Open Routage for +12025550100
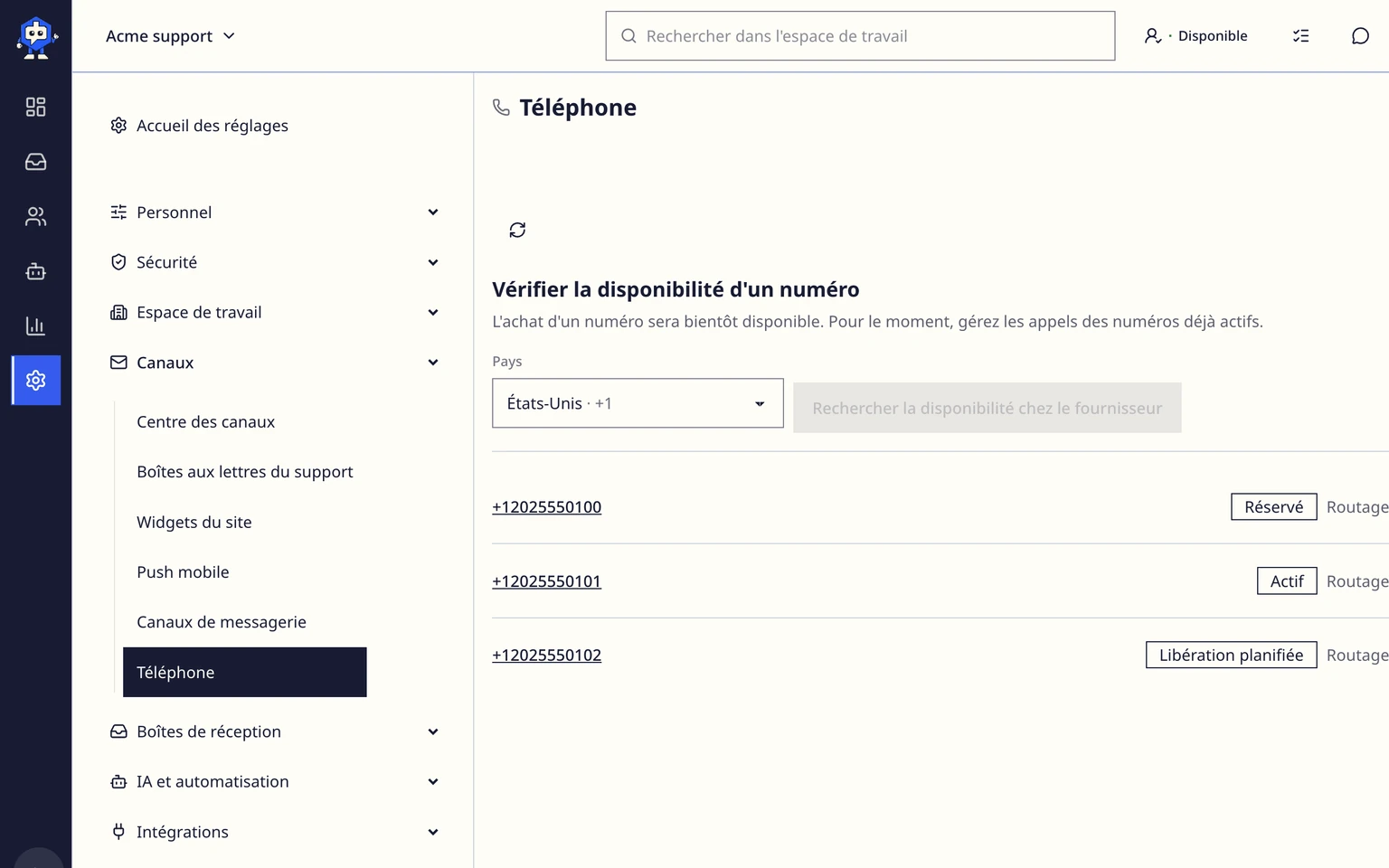 (1357, 507)
